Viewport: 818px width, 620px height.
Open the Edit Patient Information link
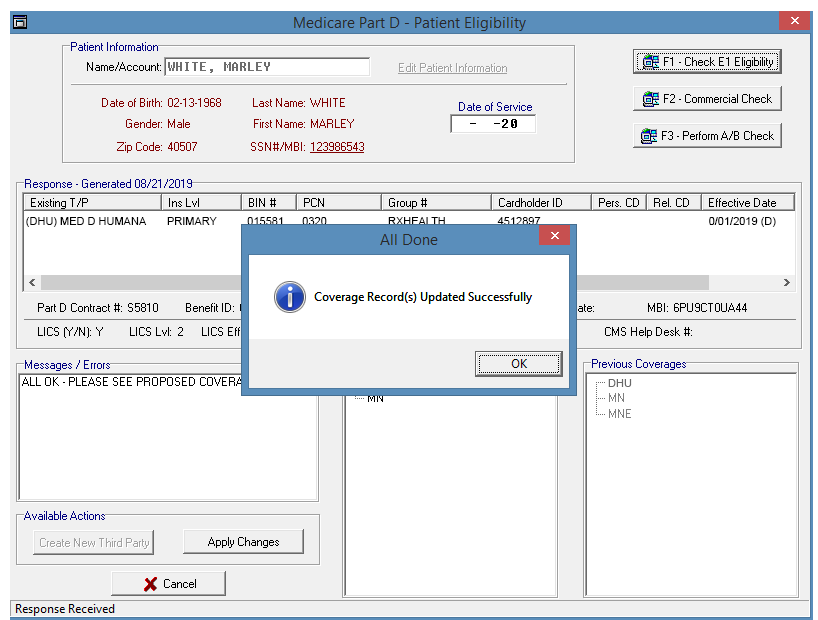pyautogui.click(x=452, y=68)
